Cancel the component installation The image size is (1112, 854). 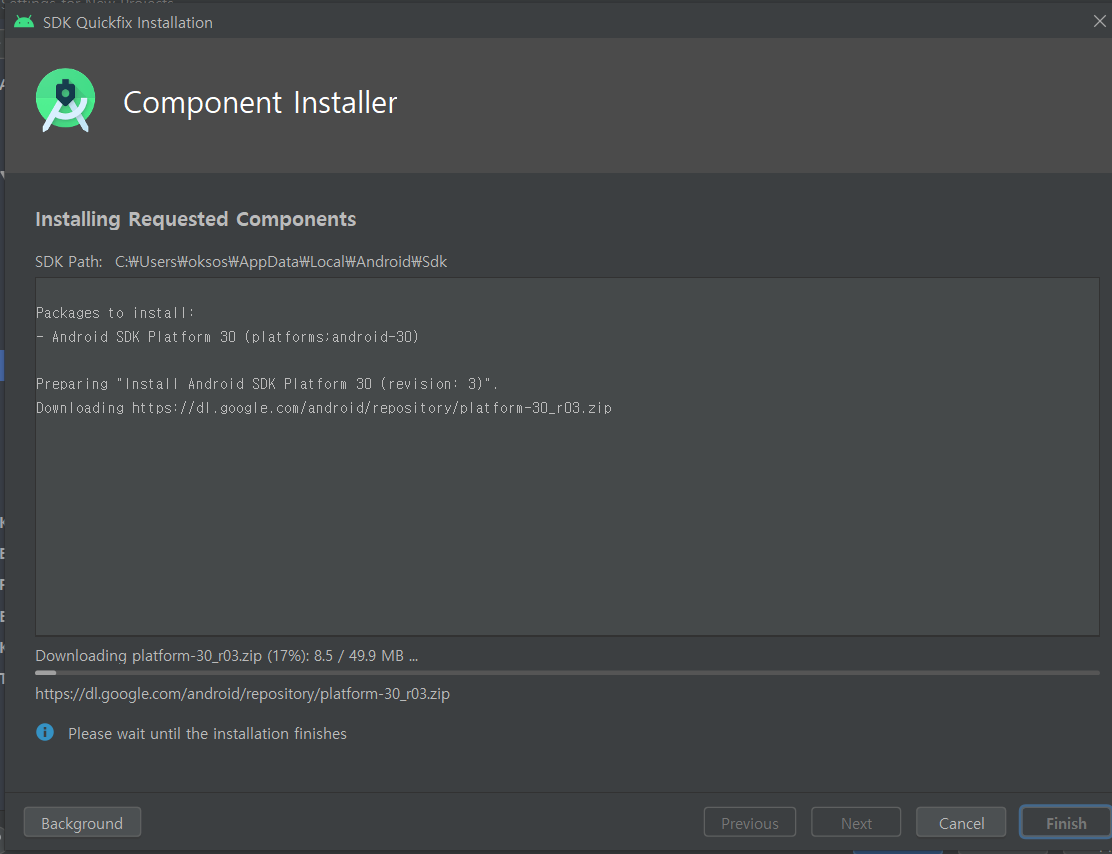click(961, 823)
